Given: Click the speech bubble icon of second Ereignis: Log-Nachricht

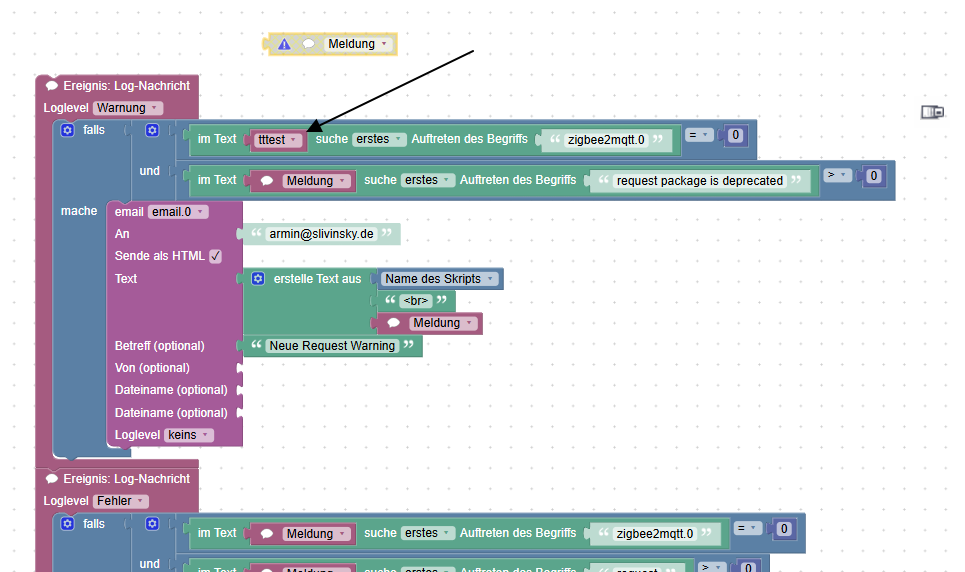Looking at the screenshot, I should click(x=52, y=478).
